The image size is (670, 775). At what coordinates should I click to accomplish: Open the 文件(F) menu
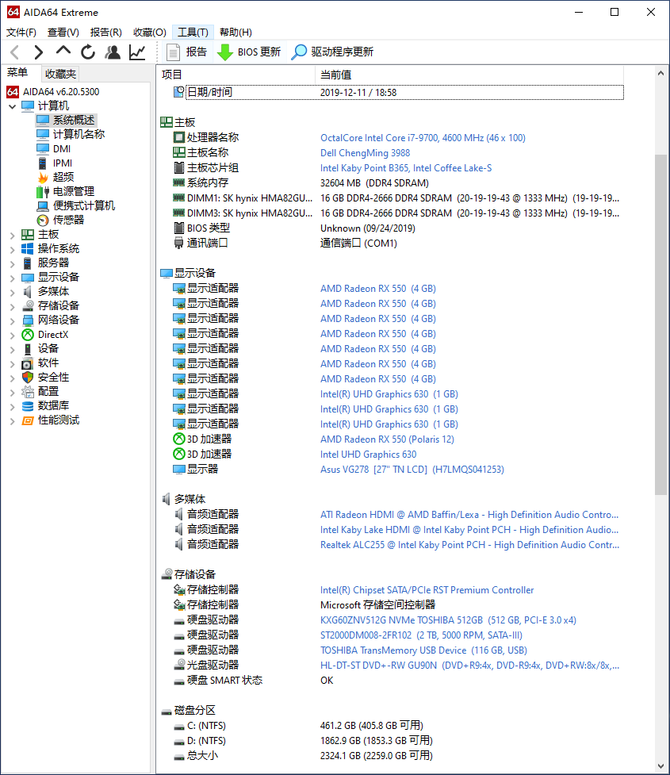[21, 32]
